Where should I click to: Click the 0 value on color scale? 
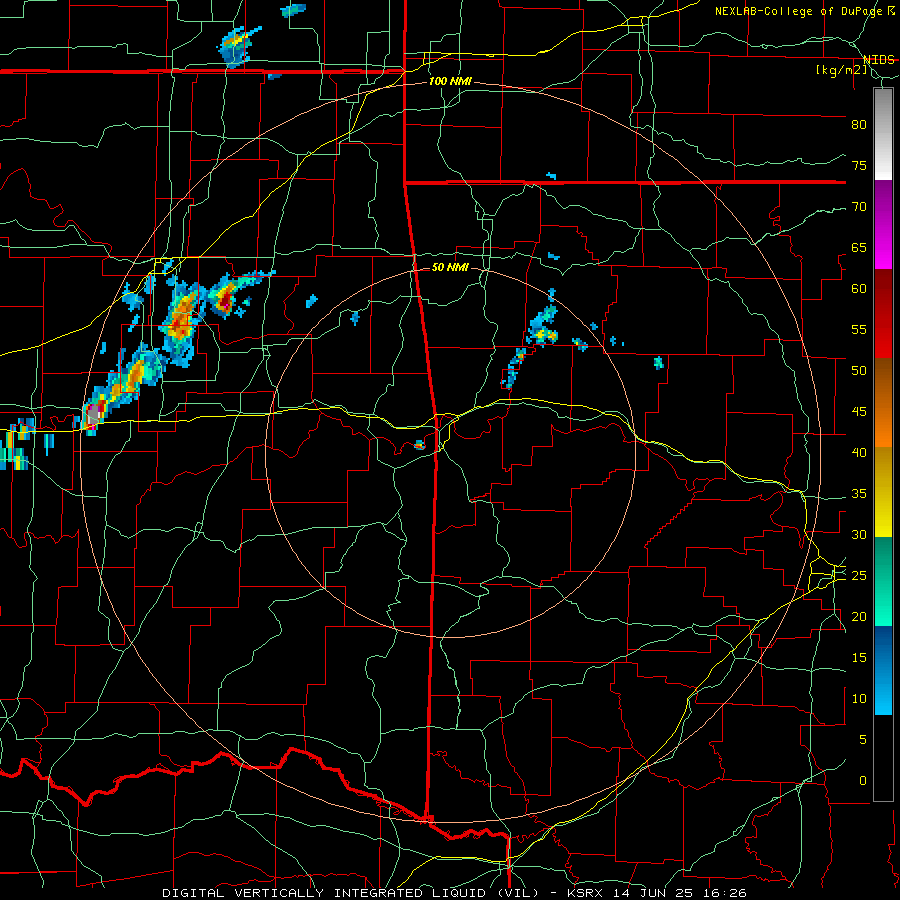(863, 781)
